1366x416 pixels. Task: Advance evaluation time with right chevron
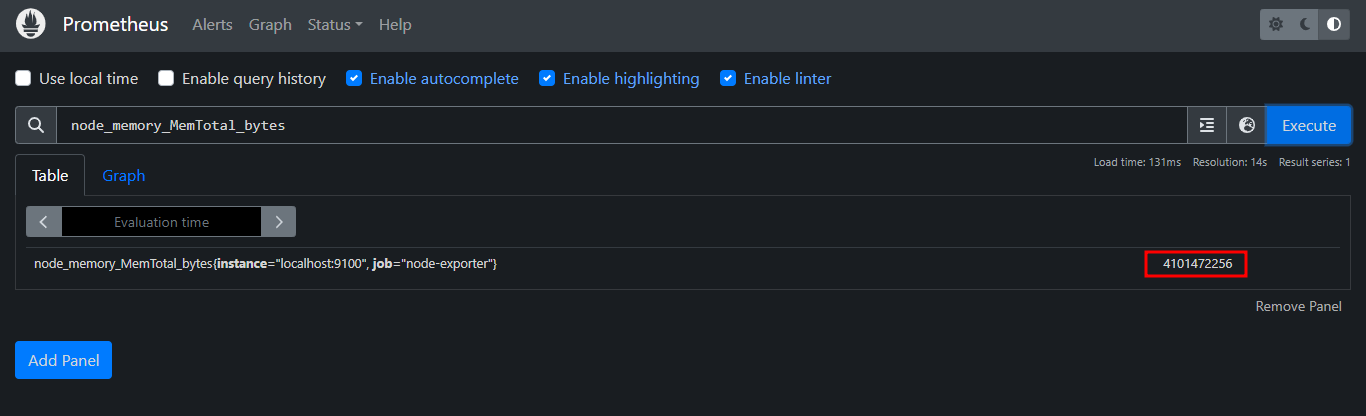279,222
